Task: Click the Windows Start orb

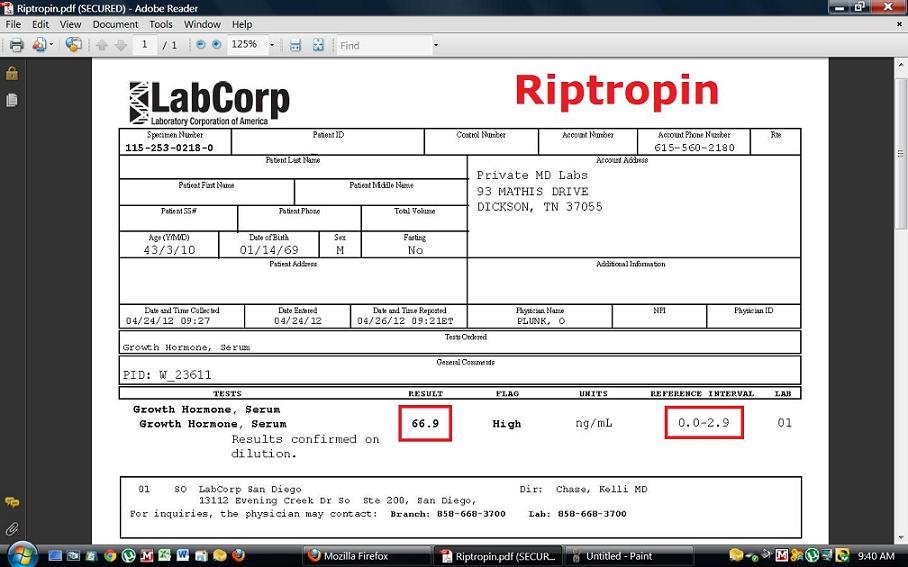Action: (x=21, y=555)
